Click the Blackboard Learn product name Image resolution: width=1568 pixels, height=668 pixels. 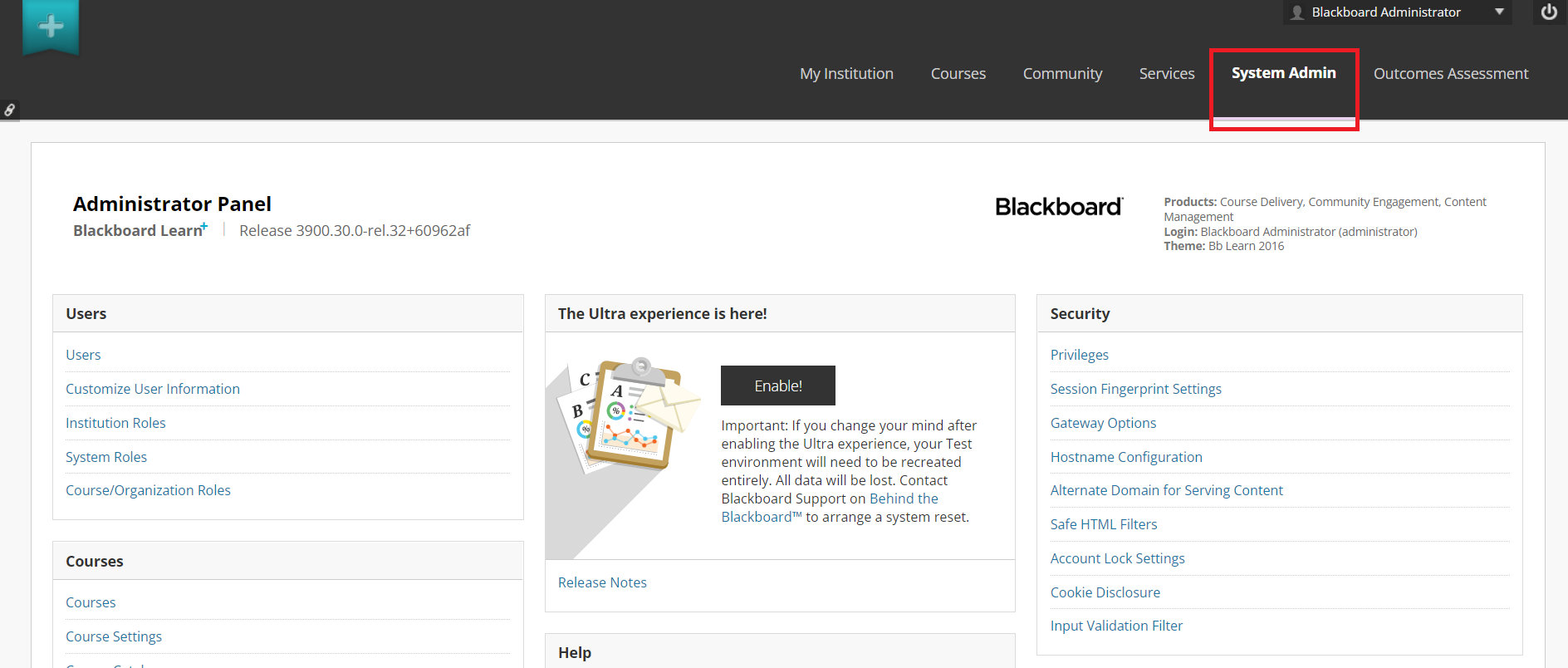click(140, 230)
